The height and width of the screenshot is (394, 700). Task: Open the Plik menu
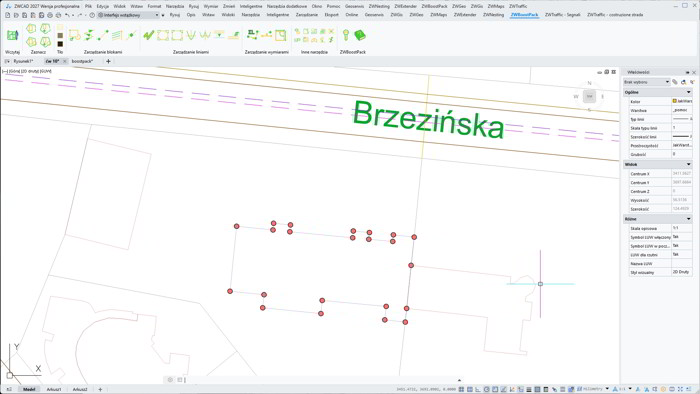click(x=88, y=6)
